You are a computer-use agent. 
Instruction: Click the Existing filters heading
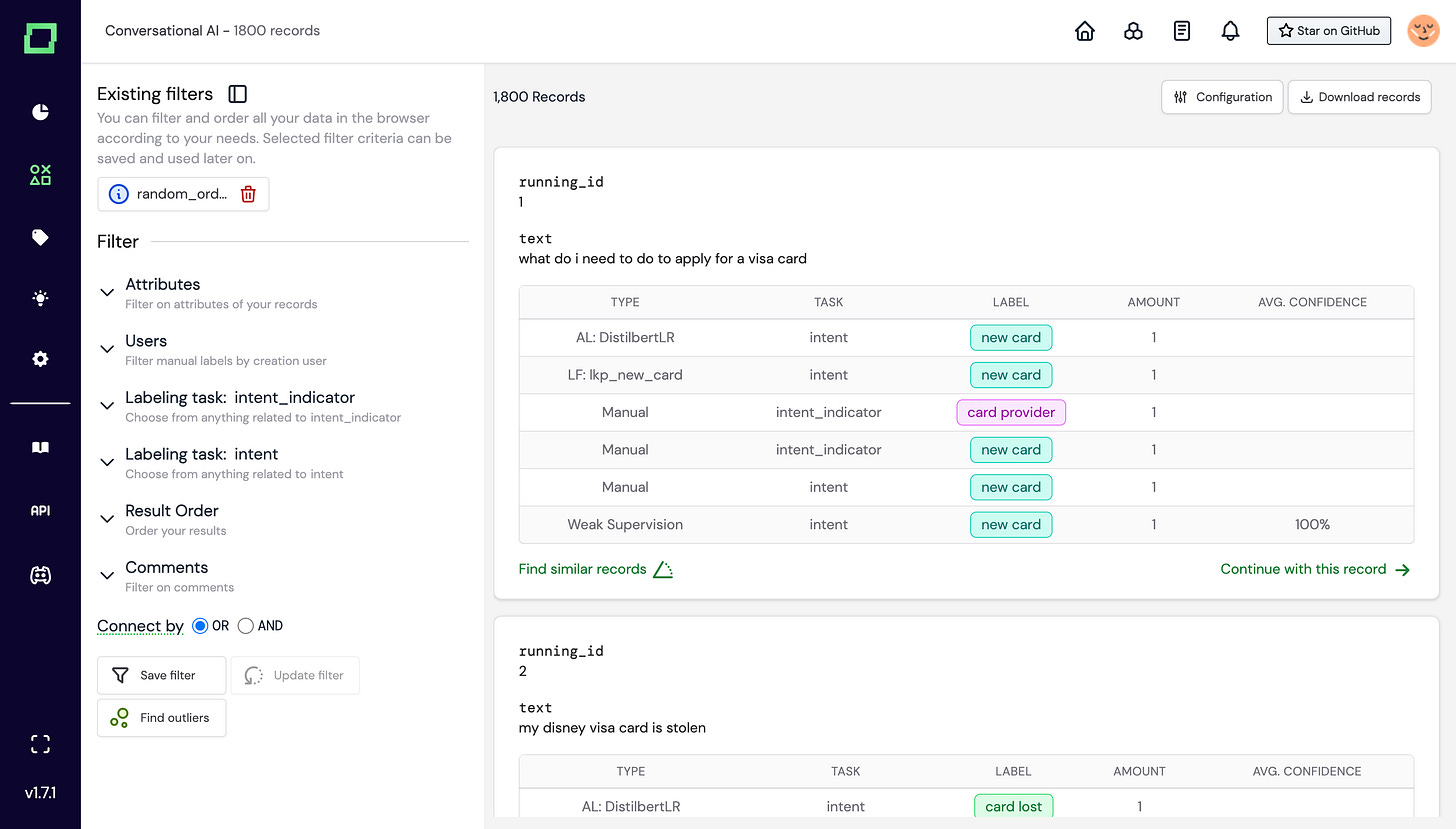(155, 94)
